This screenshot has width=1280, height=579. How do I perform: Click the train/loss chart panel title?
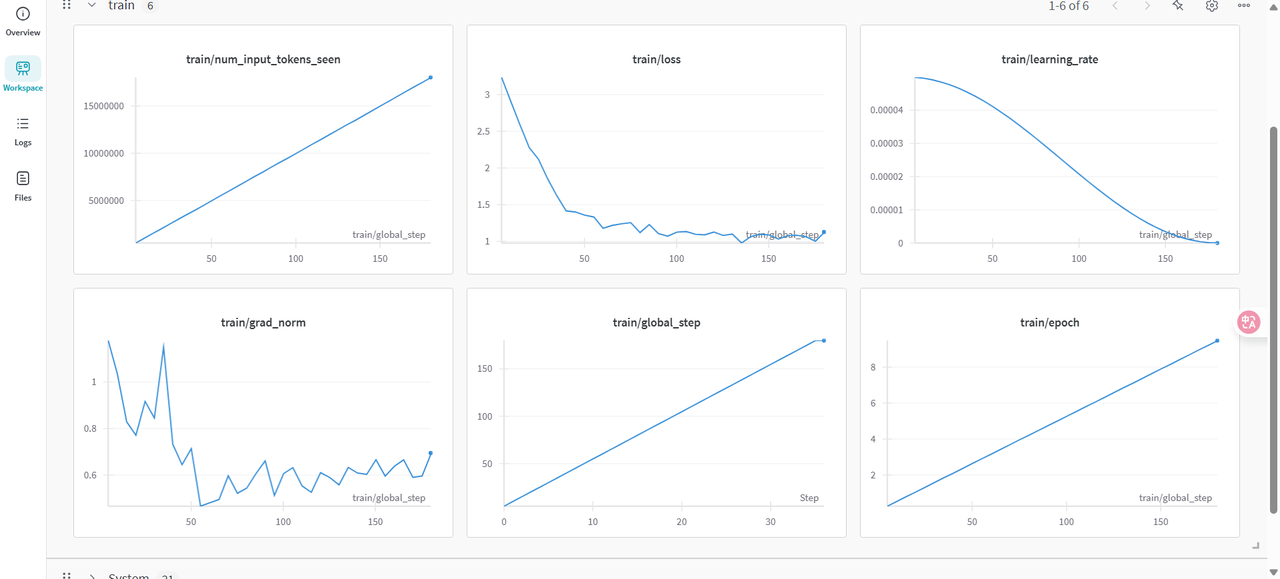coord(656,60)
